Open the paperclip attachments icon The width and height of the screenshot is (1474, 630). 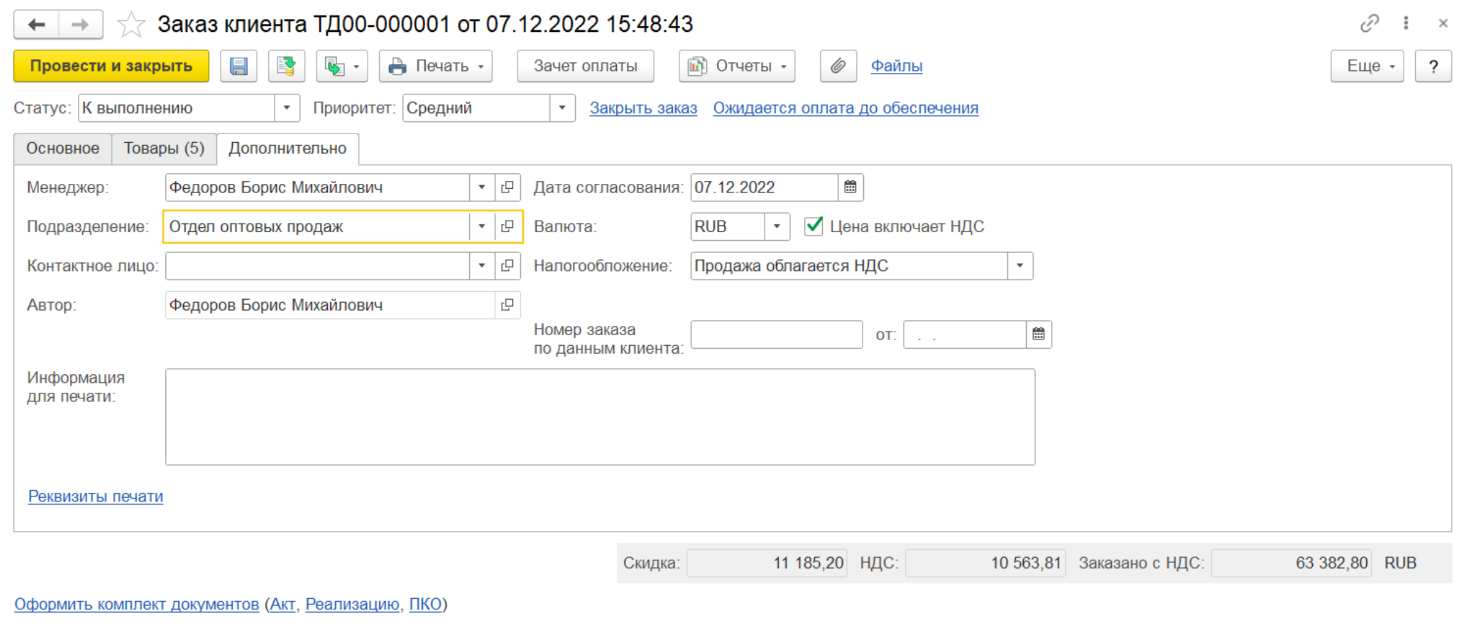pyautogui.click(x=838, y=66)
